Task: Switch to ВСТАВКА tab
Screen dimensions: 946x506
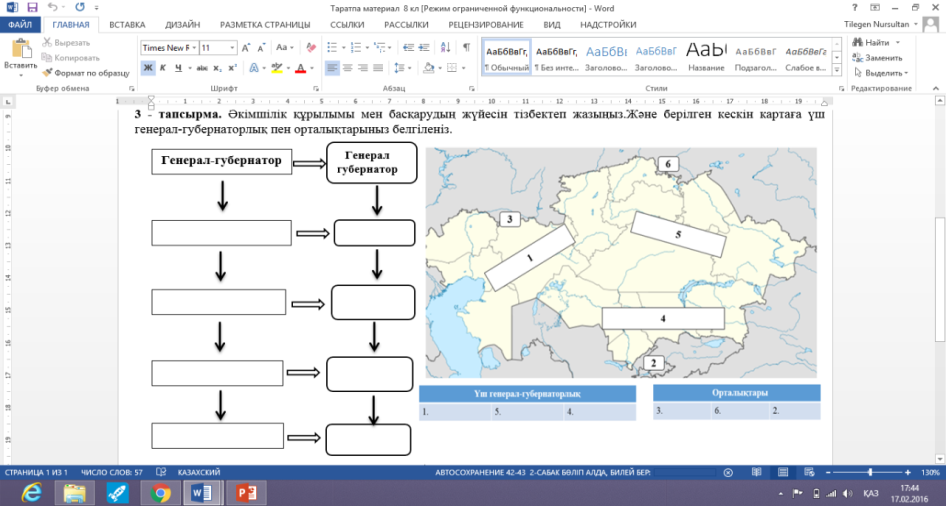Action: coord(127,25)
